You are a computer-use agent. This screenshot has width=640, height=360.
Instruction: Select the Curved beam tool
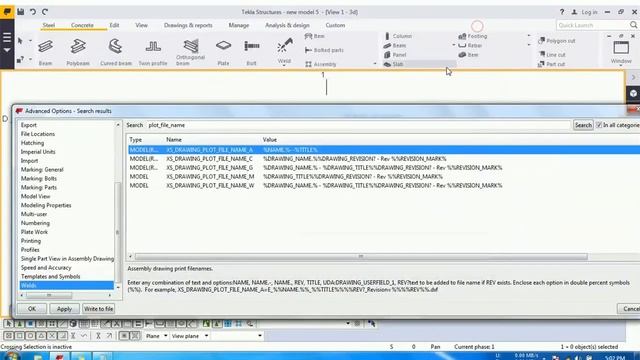(x=116, y=52)
